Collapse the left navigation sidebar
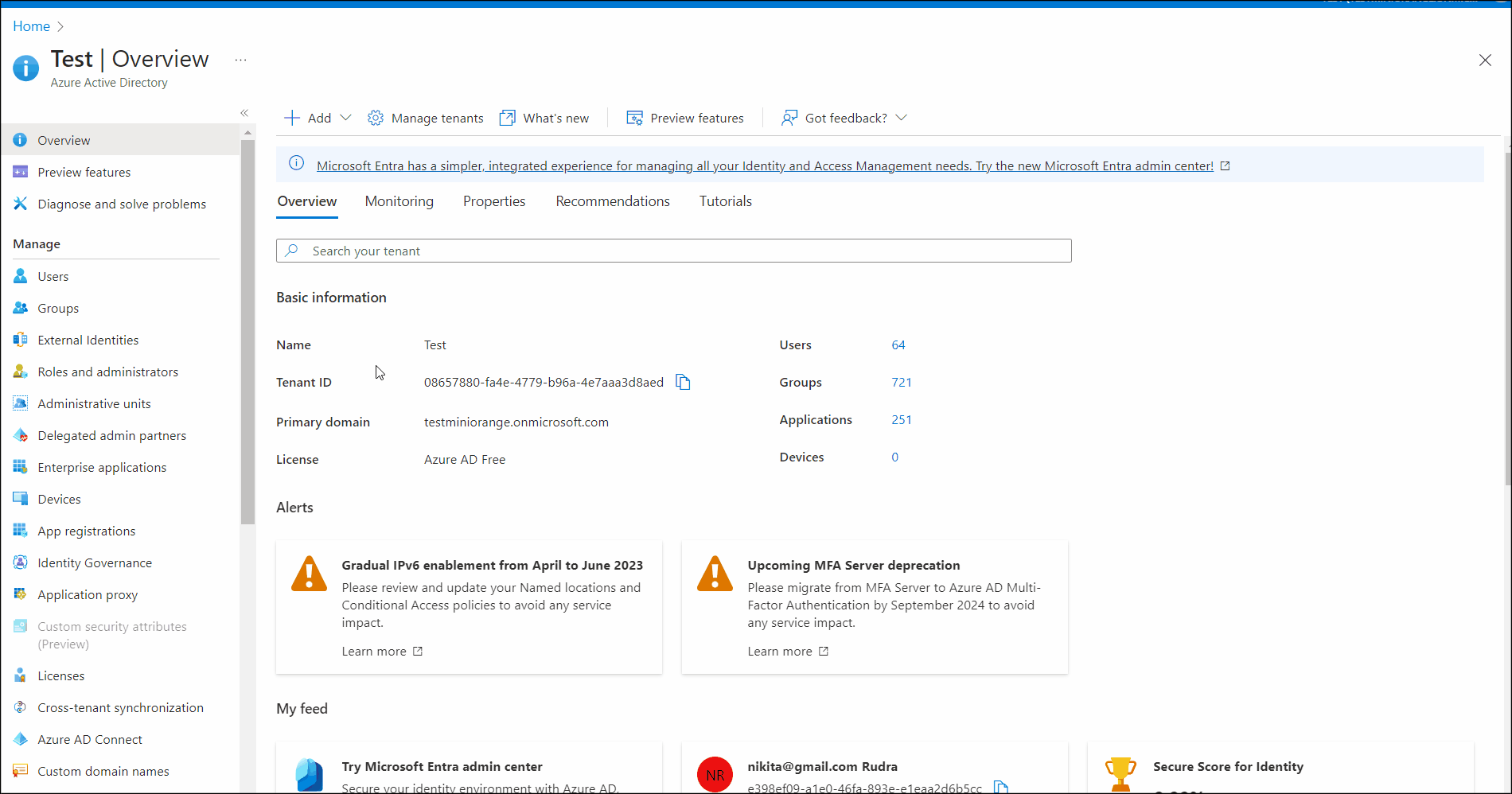The height and width of the screenshot is (794, 1512). coord(244,113)
